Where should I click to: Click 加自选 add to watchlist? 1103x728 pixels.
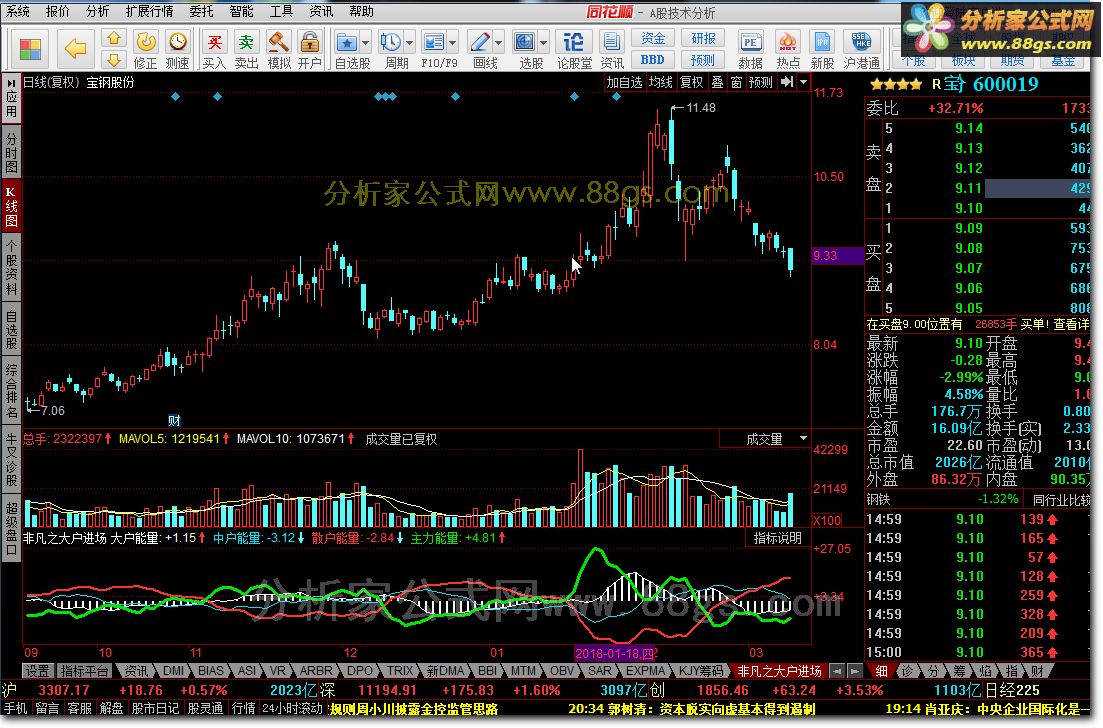click(x=625, y=82)
